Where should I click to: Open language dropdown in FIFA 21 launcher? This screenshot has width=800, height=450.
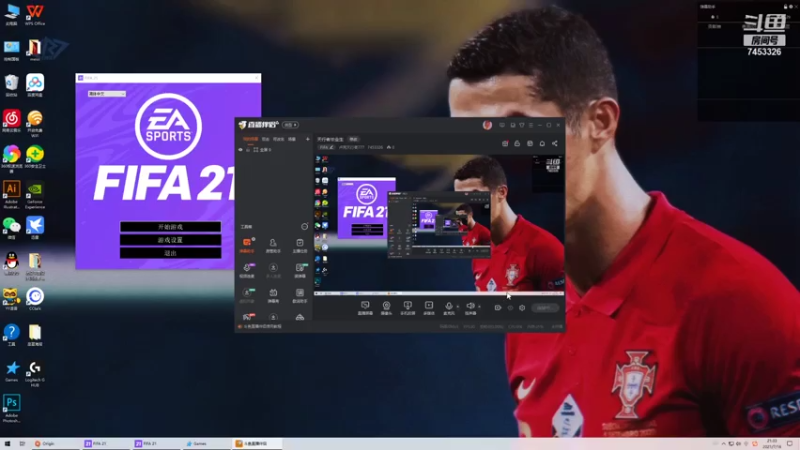pos(107,94)
